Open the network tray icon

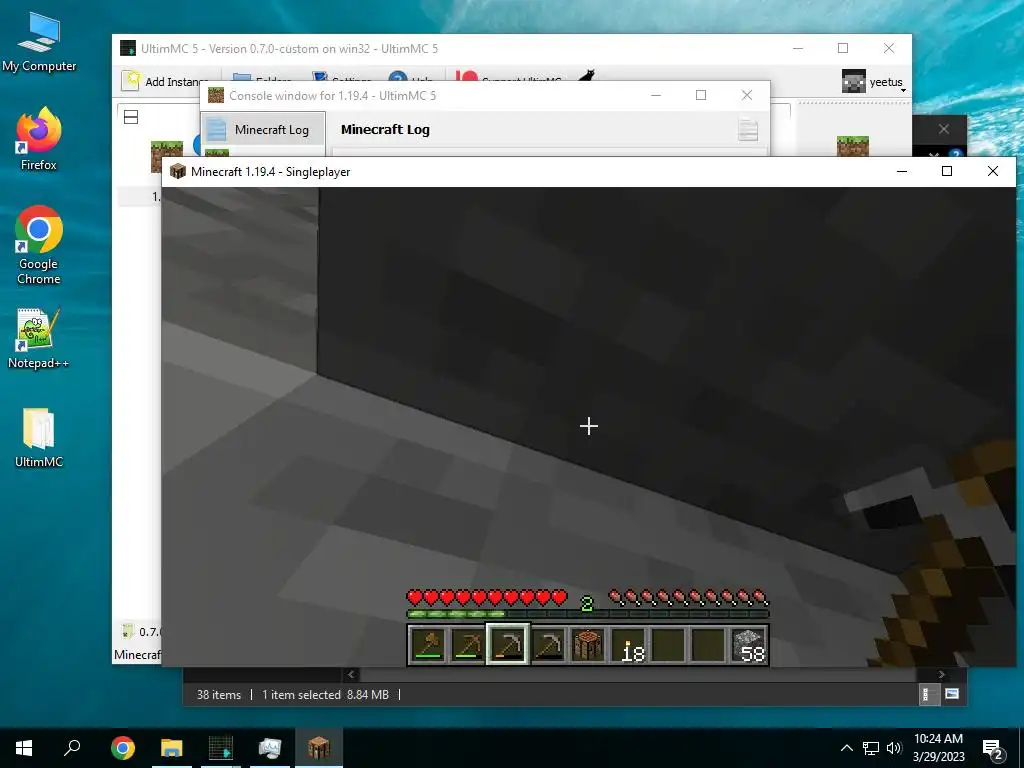tap(871, 748)
